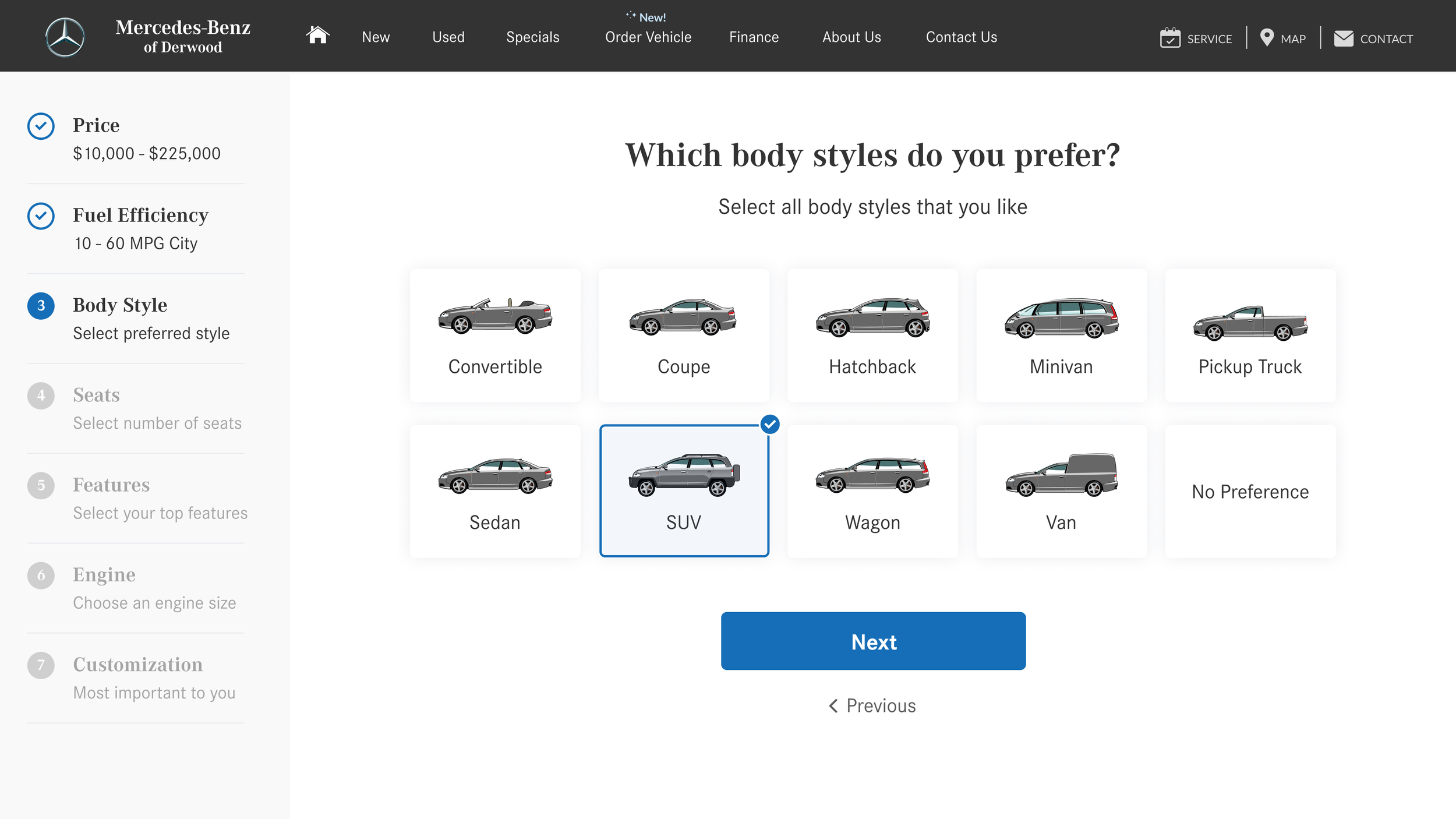Click the SUV selected checkmark badge
1456x819 pixels.
click(770, 424)
